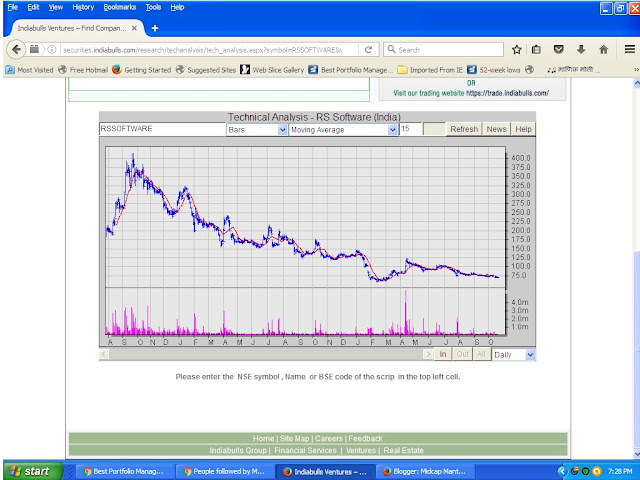Open the Getting Started bookmark

(142, 70)
